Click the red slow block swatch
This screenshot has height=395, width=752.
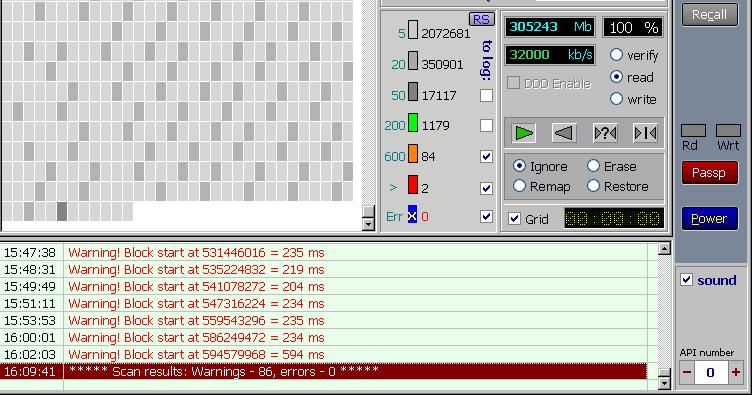click(412, 185)
